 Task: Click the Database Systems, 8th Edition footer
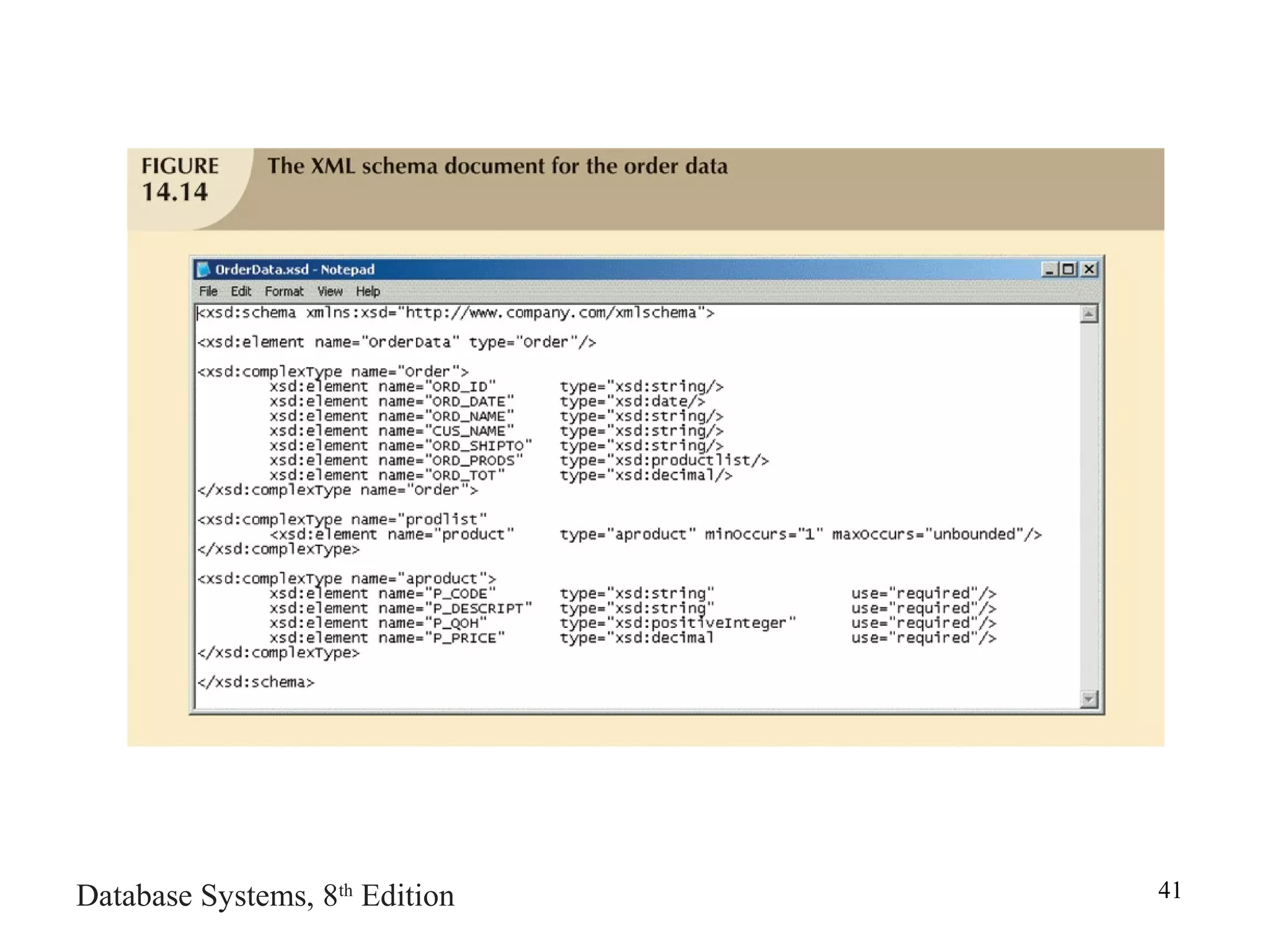click(x=265, y=896)
